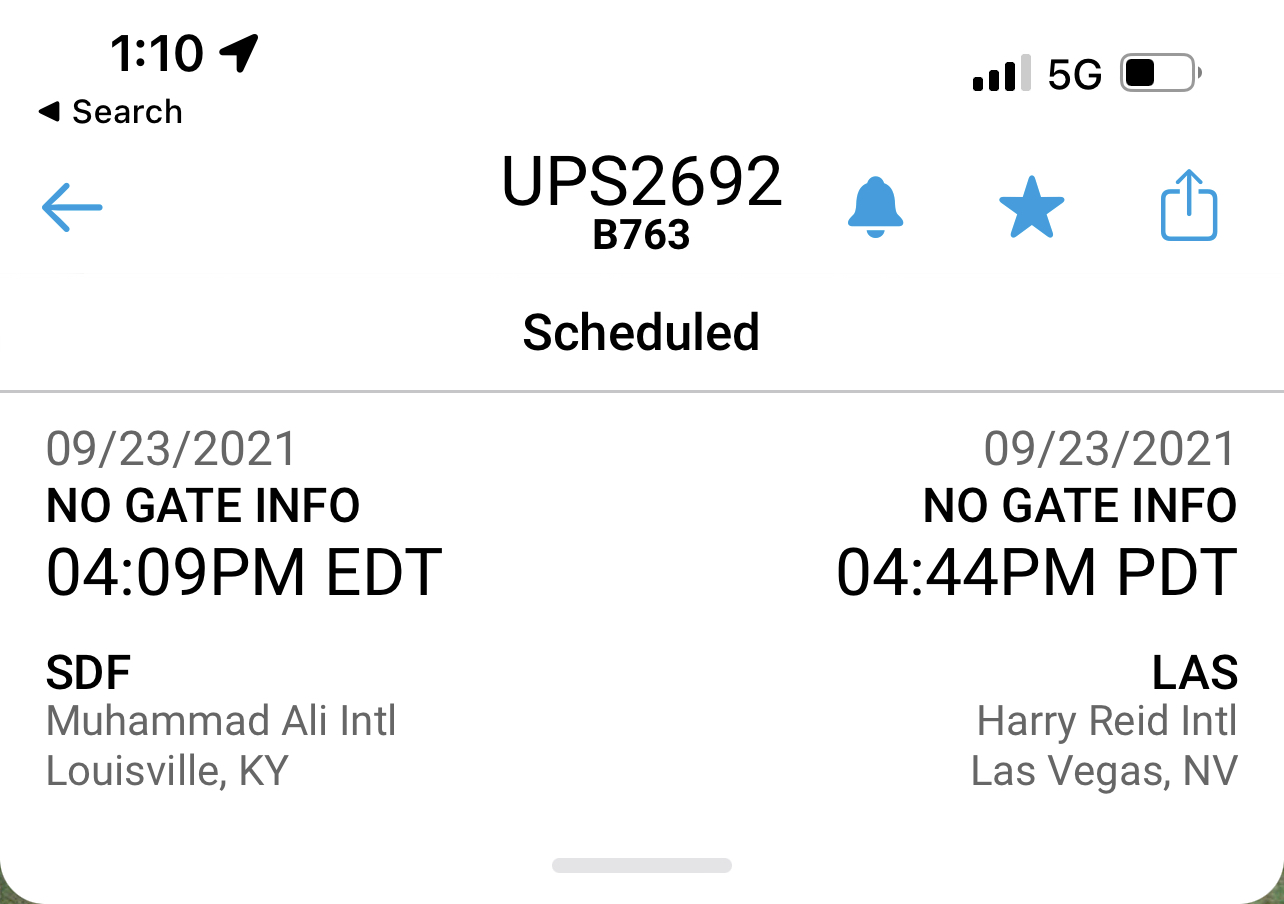Tap the location arrow in status bar
Screen dimensions: 1284x904
pos(240,52)
